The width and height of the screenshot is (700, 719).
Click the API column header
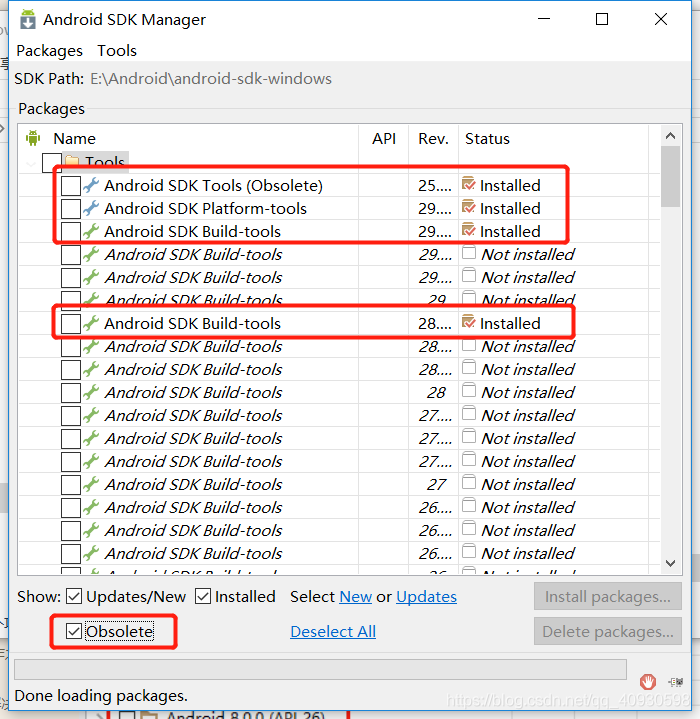(x=384, y=138)
